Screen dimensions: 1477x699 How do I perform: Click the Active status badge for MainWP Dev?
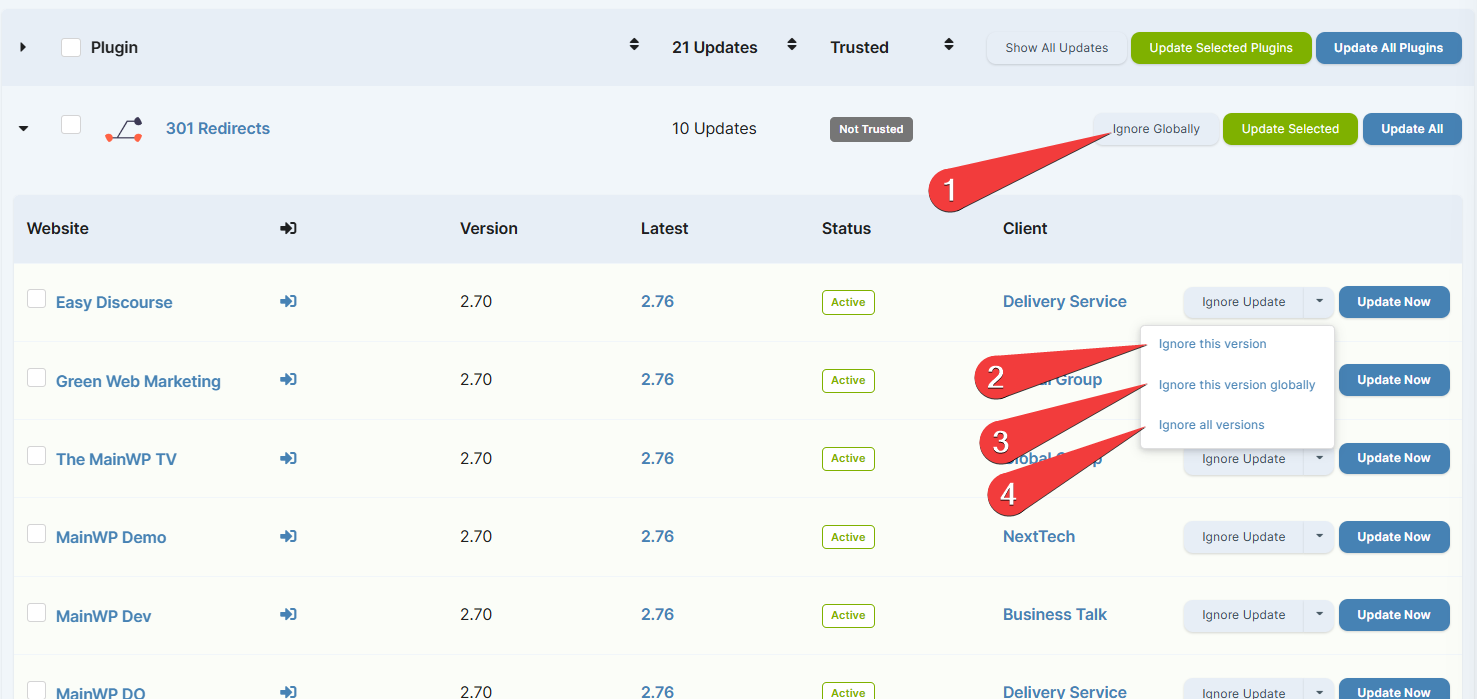coord(847,615)
